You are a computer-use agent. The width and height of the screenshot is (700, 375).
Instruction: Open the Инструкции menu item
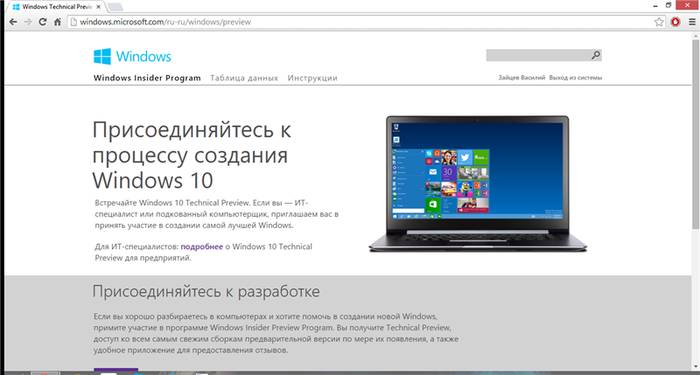click(312, 78)
